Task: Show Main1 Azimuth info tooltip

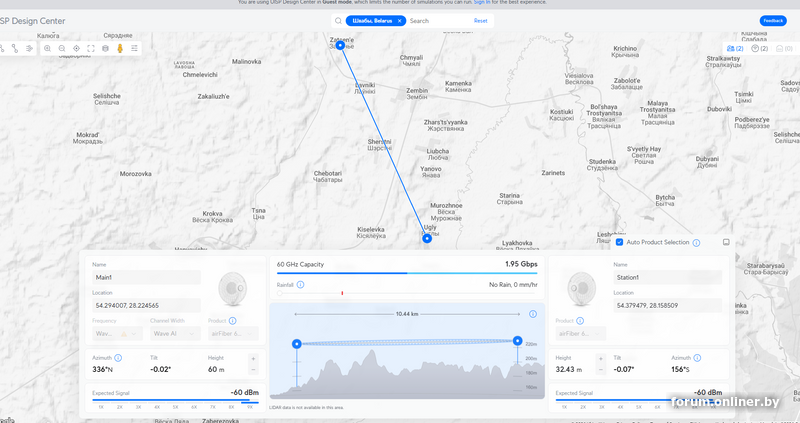Action: point(118,358)
